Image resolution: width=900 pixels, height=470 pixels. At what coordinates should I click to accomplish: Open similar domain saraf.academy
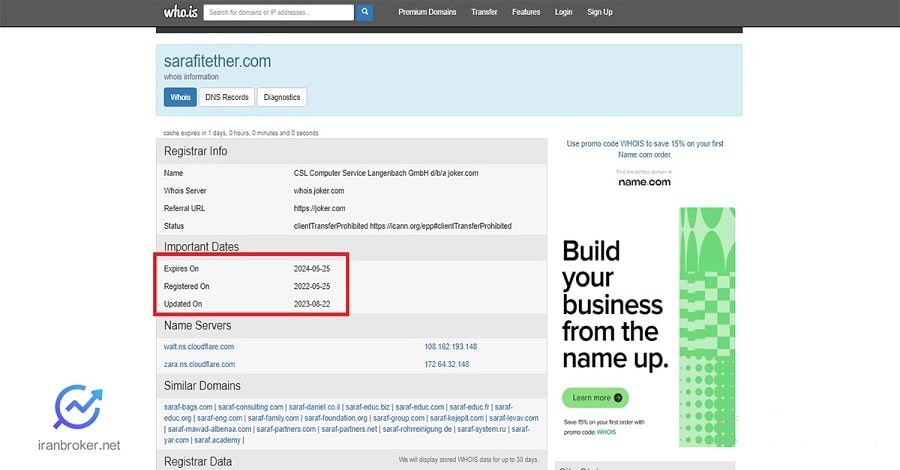tap(217, 440)
